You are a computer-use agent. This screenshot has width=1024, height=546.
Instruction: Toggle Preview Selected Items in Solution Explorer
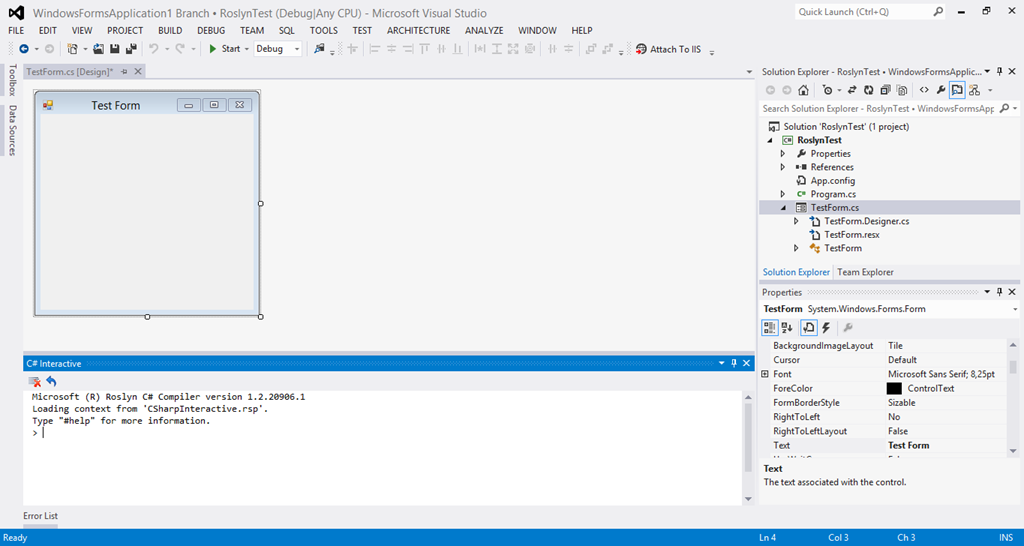pyautogui.click(x=957, y=90)
